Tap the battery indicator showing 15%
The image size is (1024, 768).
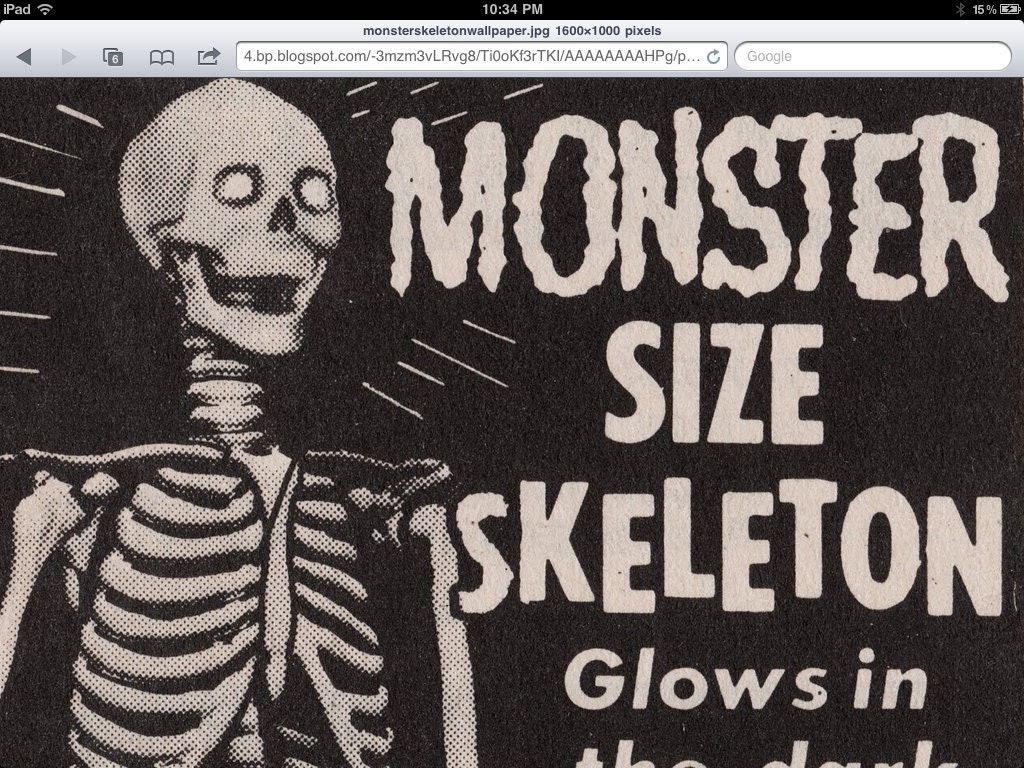tap(995, 9)
